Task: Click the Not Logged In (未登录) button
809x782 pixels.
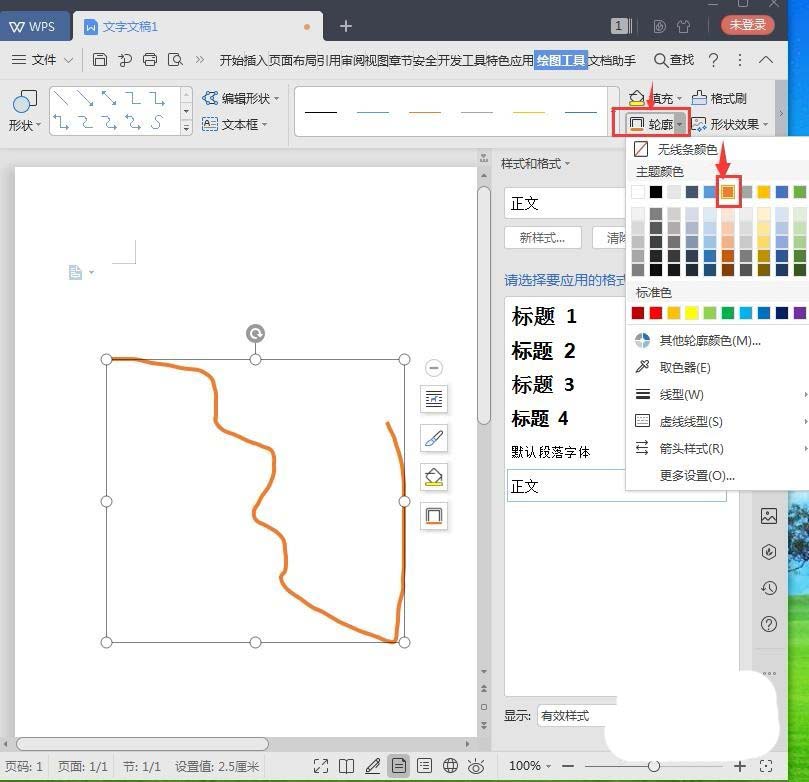Action: 748,25
